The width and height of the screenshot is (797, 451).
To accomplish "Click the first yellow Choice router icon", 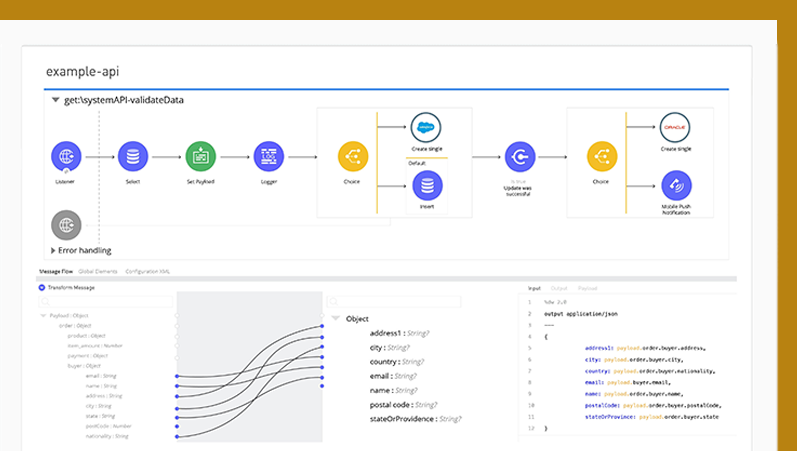I will (353, 156).
